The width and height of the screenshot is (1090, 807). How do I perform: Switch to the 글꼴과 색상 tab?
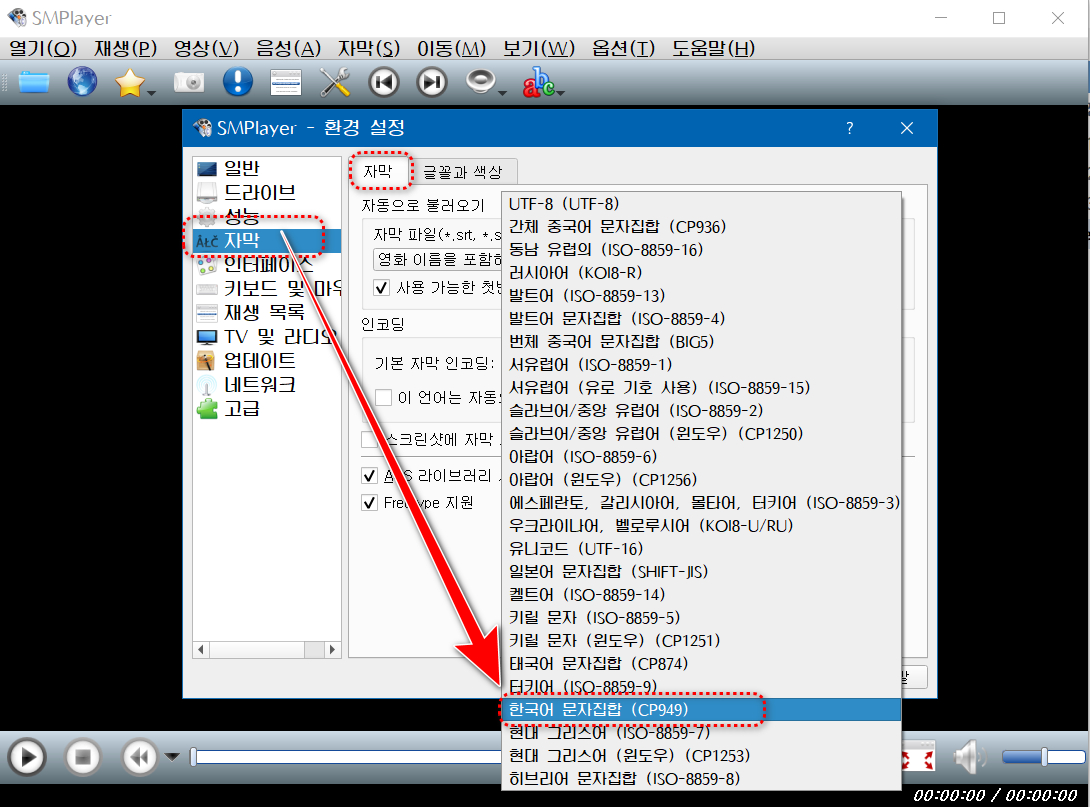463,172
